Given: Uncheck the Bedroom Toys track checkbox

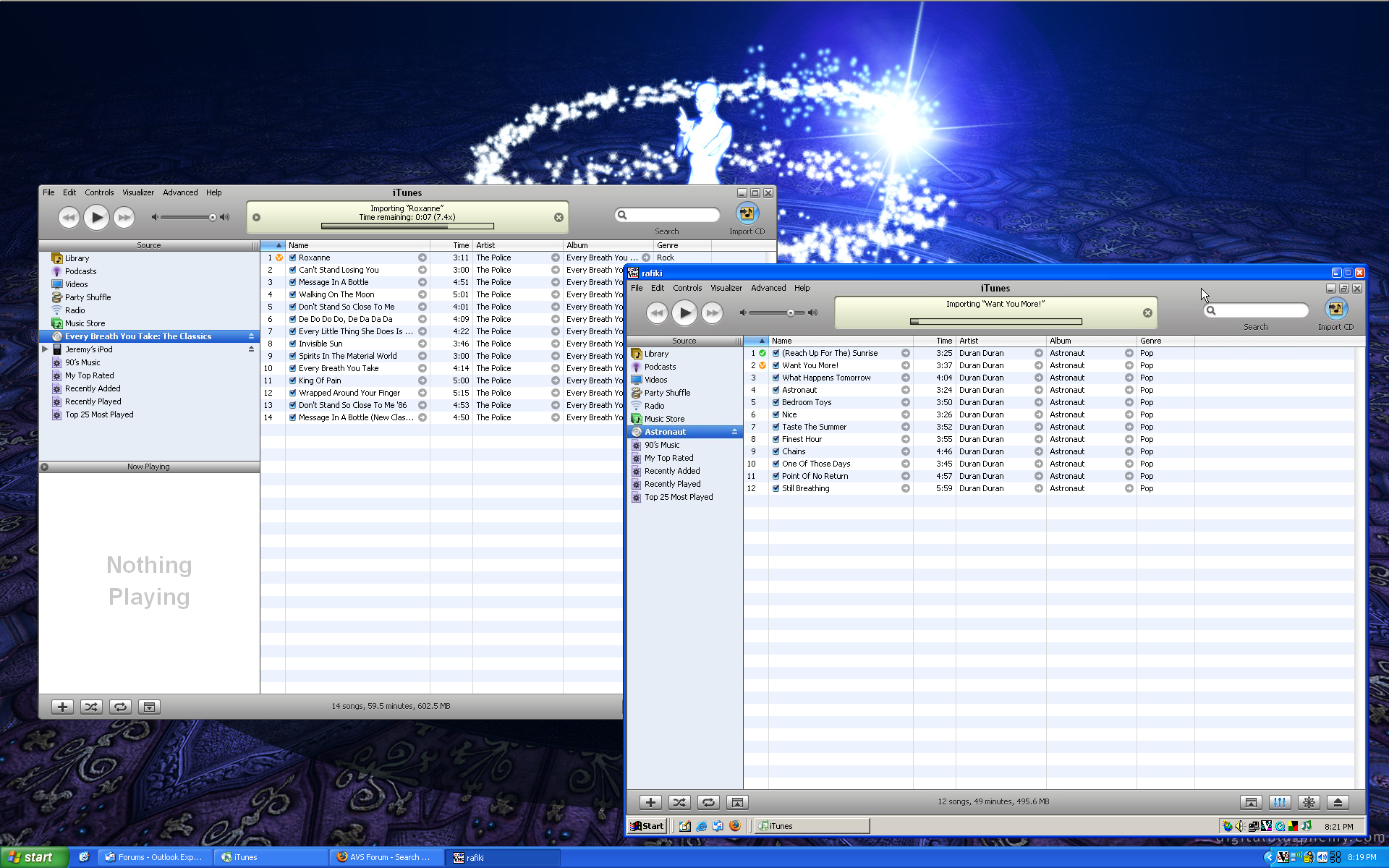Looking at the screenshot, I should (x=776, y=402).
